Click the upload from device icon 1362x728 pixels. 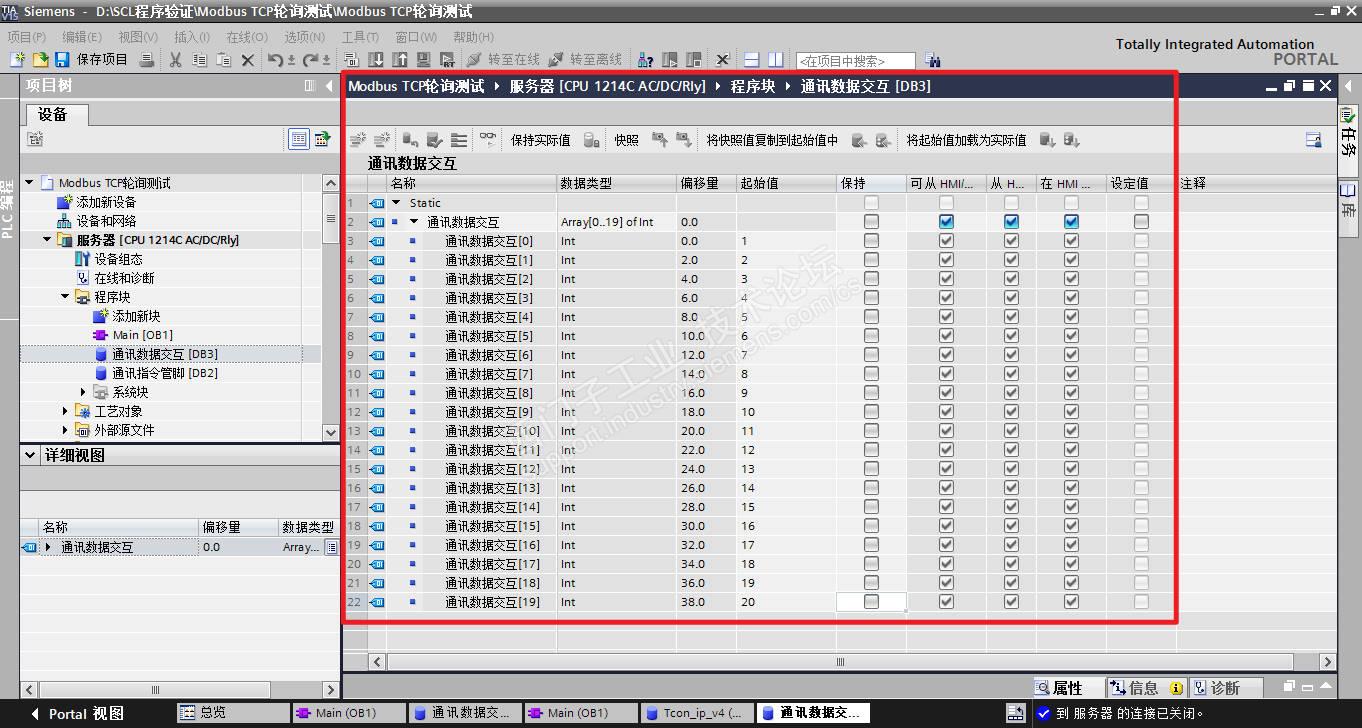(400, 60)
